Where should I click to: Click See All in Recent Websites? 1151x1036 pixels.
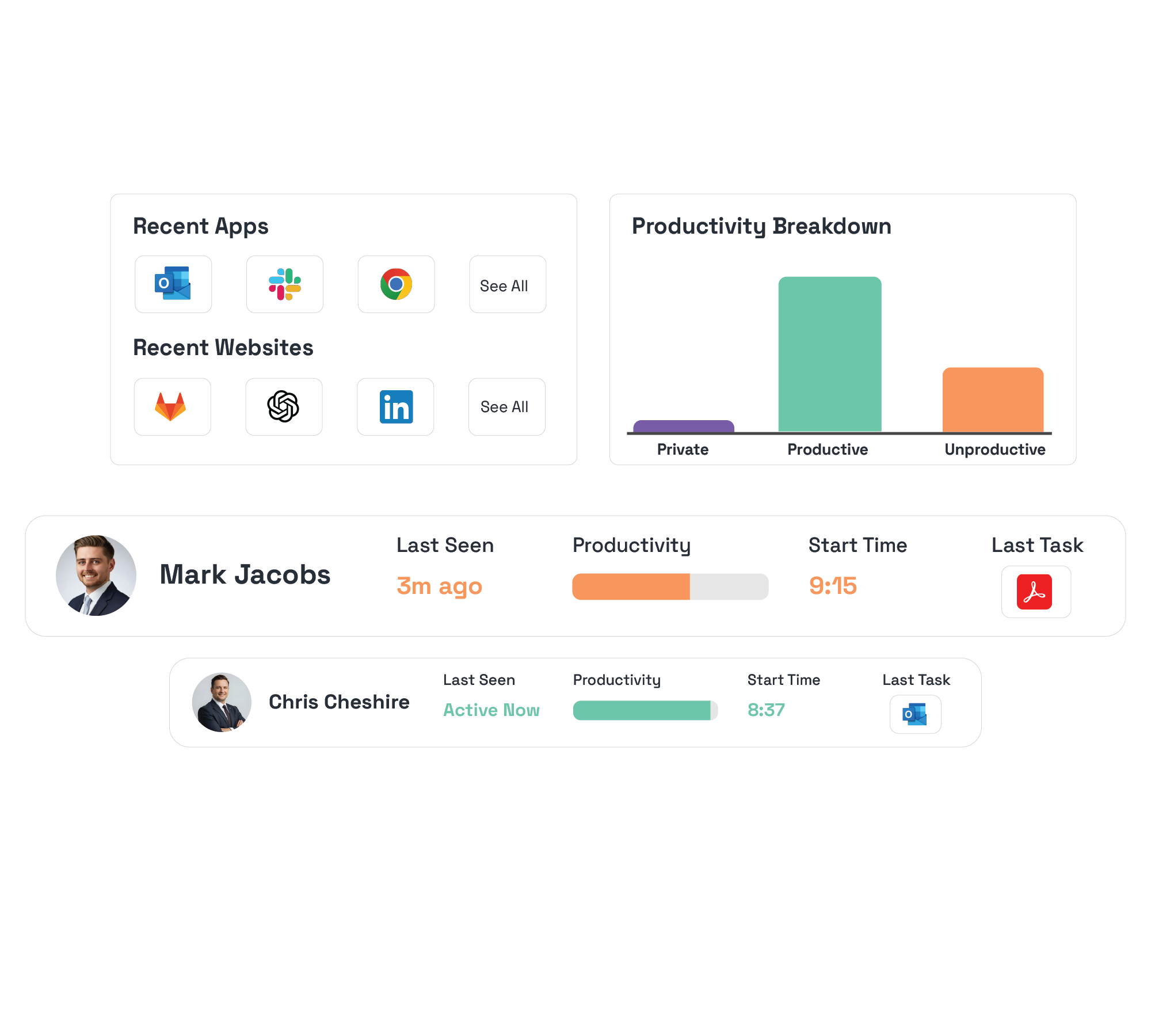(505, 406)
